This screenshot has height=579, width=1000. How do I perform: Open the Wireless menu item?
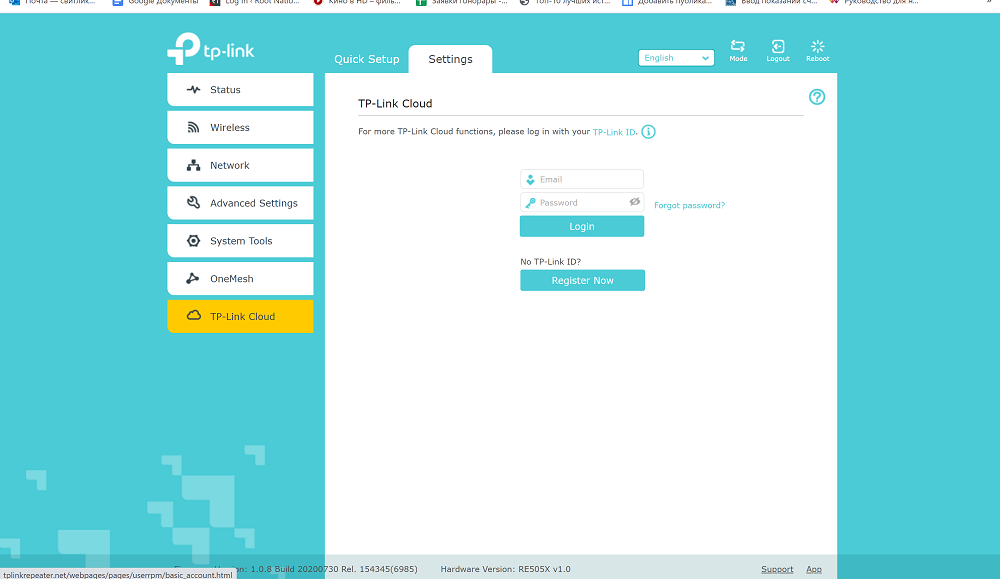(x=240, y=128)
